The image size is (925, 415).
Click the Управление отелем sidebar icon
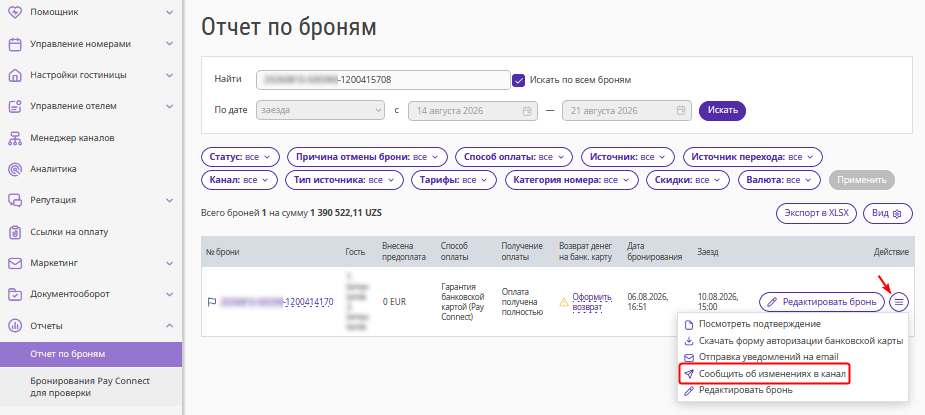15,106
